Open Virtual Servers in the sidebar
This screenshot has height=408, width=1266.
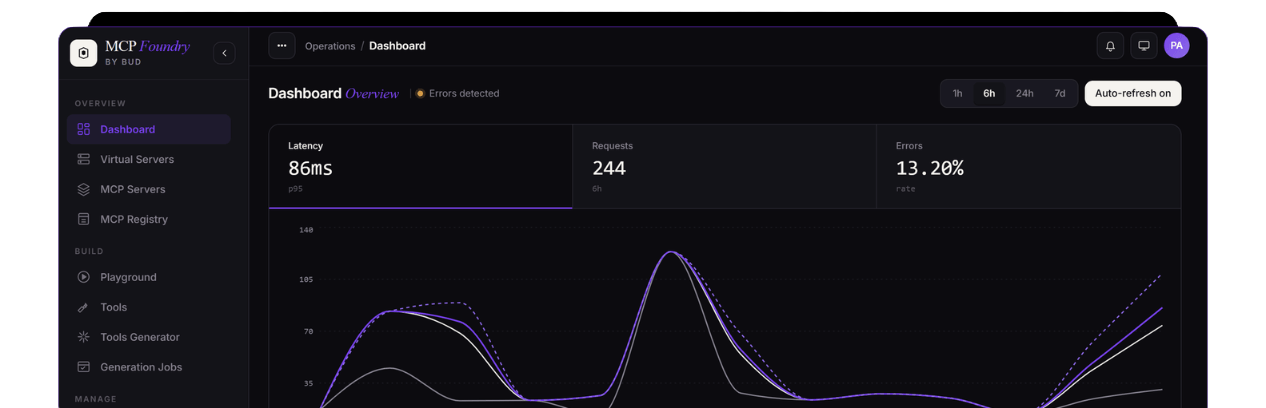pyautogui.click(x=149, y=159)
